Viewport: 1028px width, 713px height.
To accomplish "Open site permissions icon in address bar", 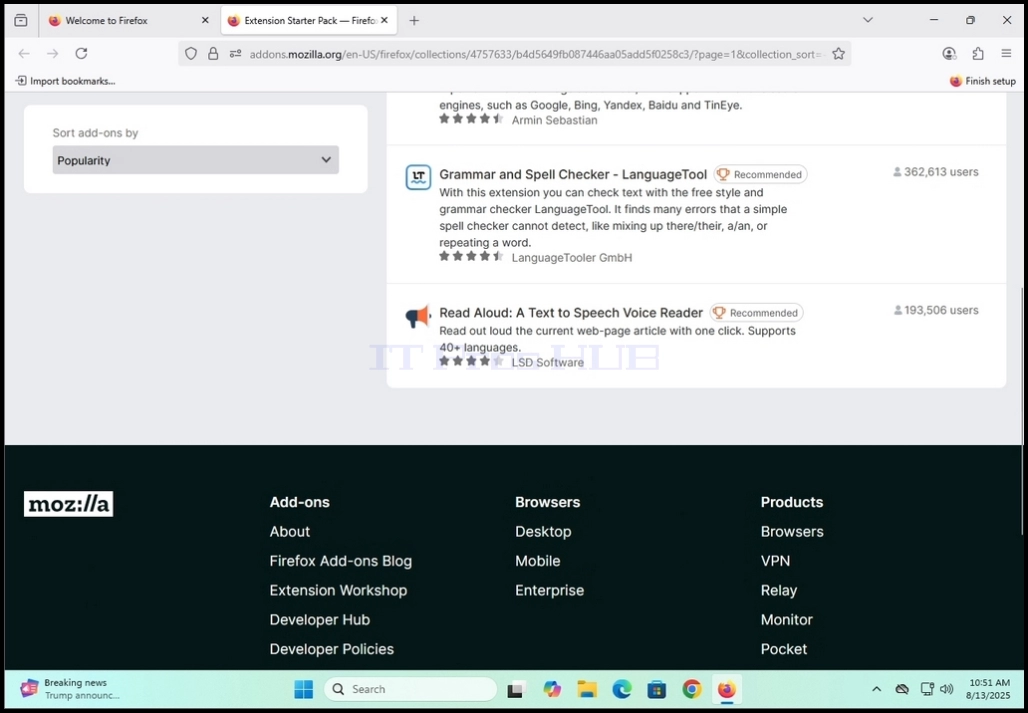I will coord(235,54).
